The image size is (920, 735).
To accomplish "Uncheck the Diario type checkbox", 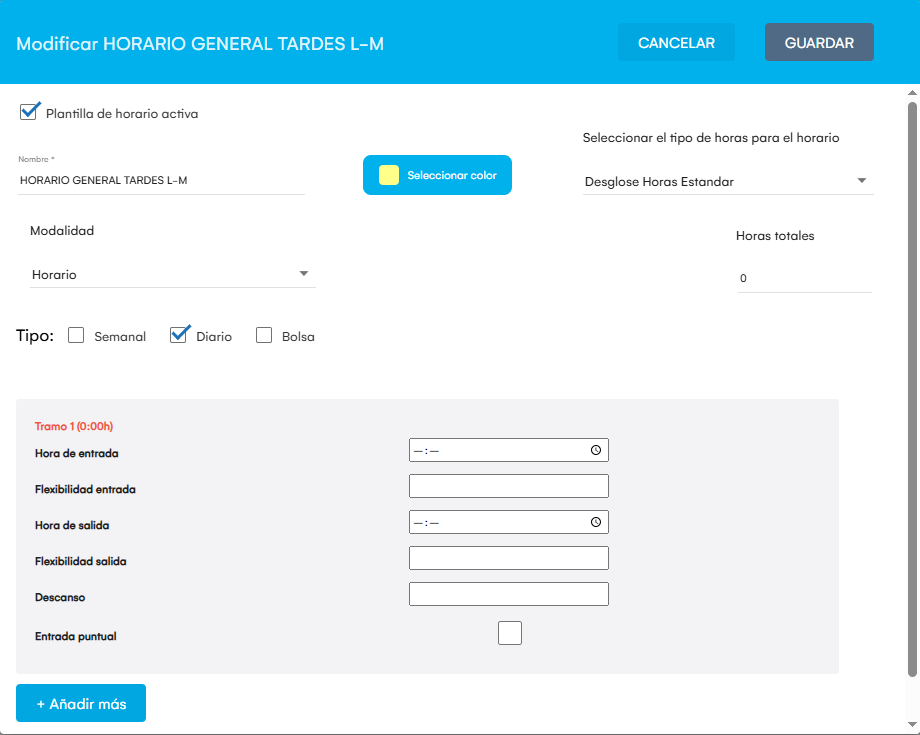I will tap(179, 336).
